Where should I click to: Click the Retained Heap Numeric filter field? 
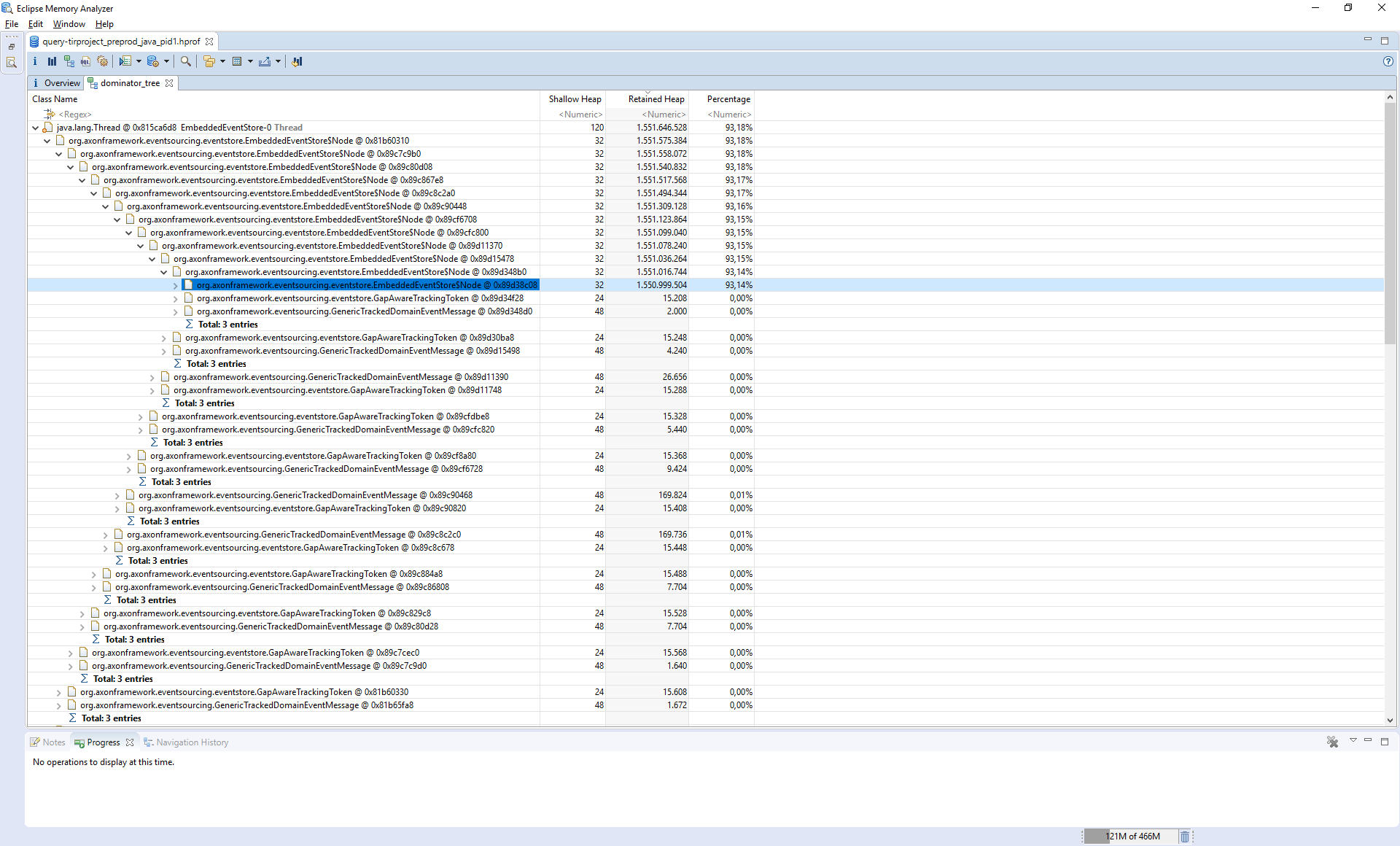tap(647, 115)
